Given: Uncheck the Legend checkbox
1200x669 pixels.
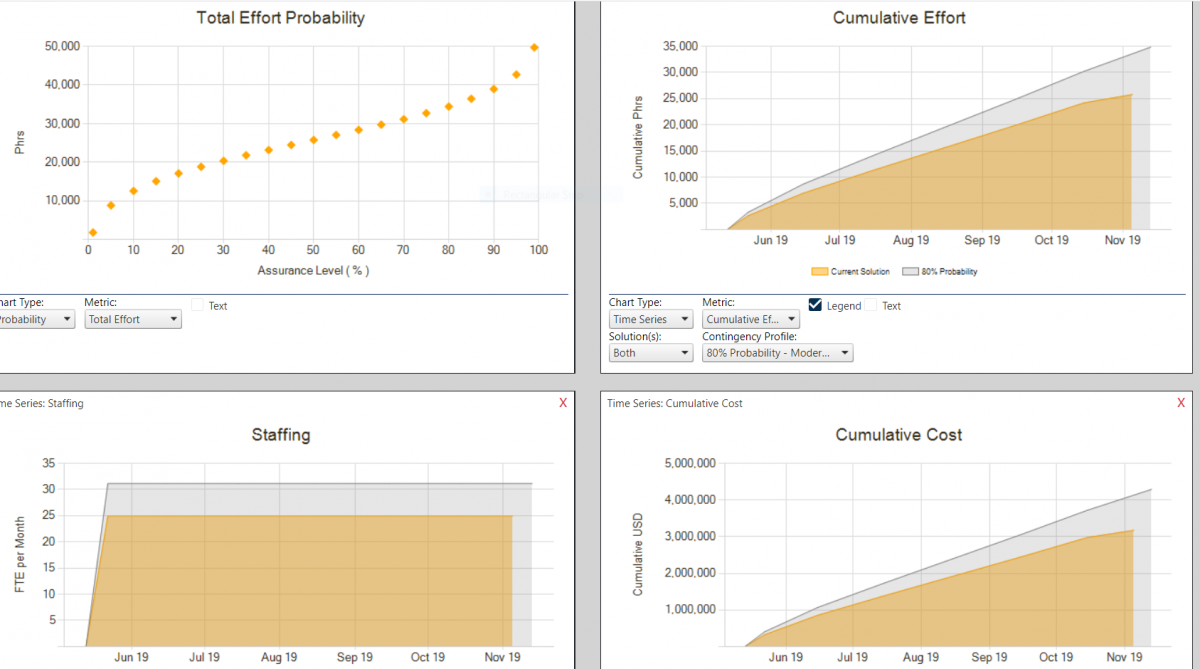Looking at the screenshot, I should (x=815, y=305).
